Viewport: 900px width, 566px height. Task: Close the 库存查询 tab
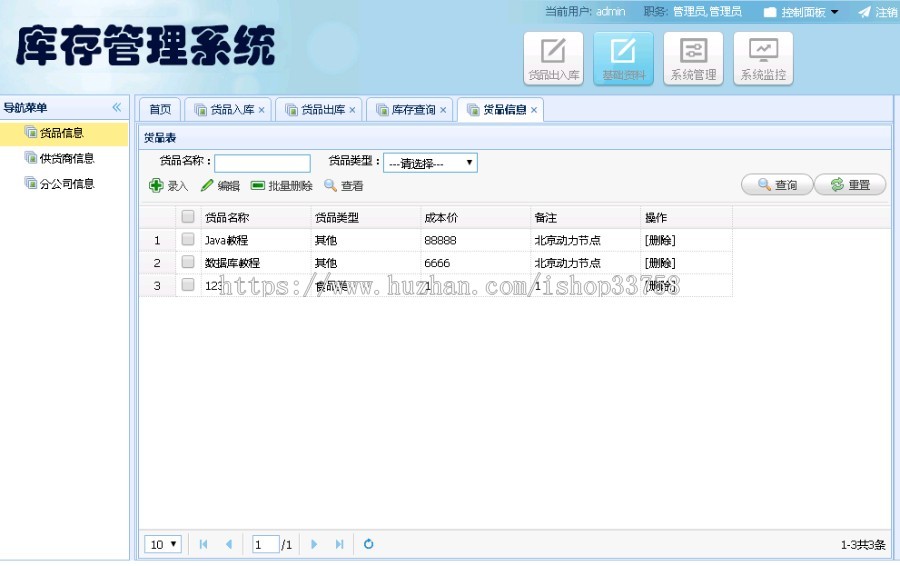click(x=443, y=110)
